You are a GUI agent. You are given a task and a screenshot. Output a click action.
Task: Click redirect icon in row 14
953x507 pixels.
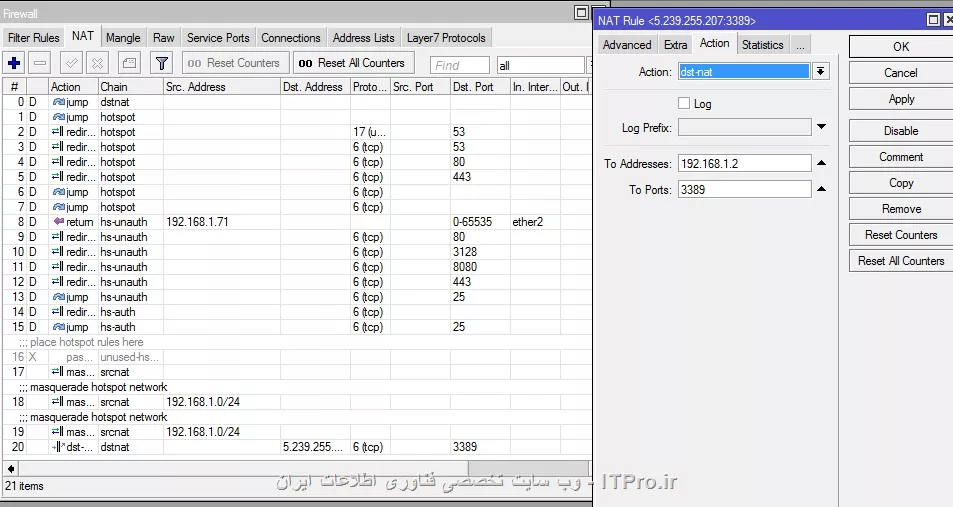pos(58,312)
